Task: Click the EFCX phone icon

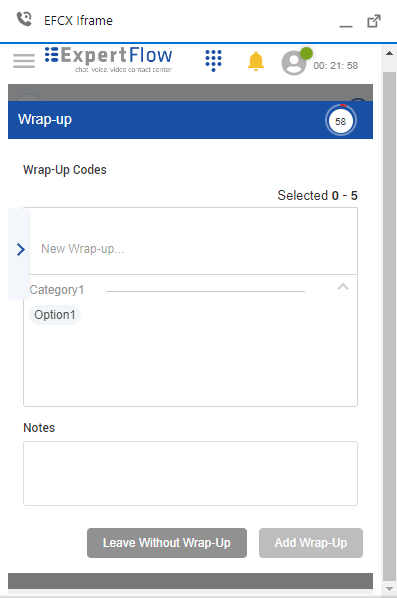Action: [x=24, y=19]
